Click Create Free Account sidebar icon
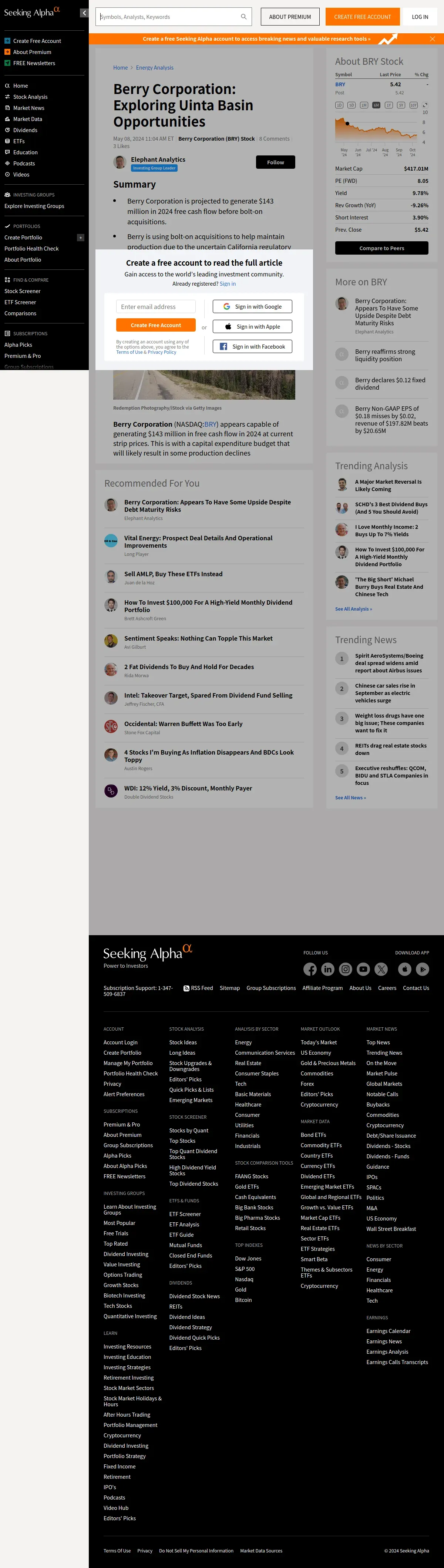Image resolution: width=444 pixels, height=1568 pixels. coord(7,41)
